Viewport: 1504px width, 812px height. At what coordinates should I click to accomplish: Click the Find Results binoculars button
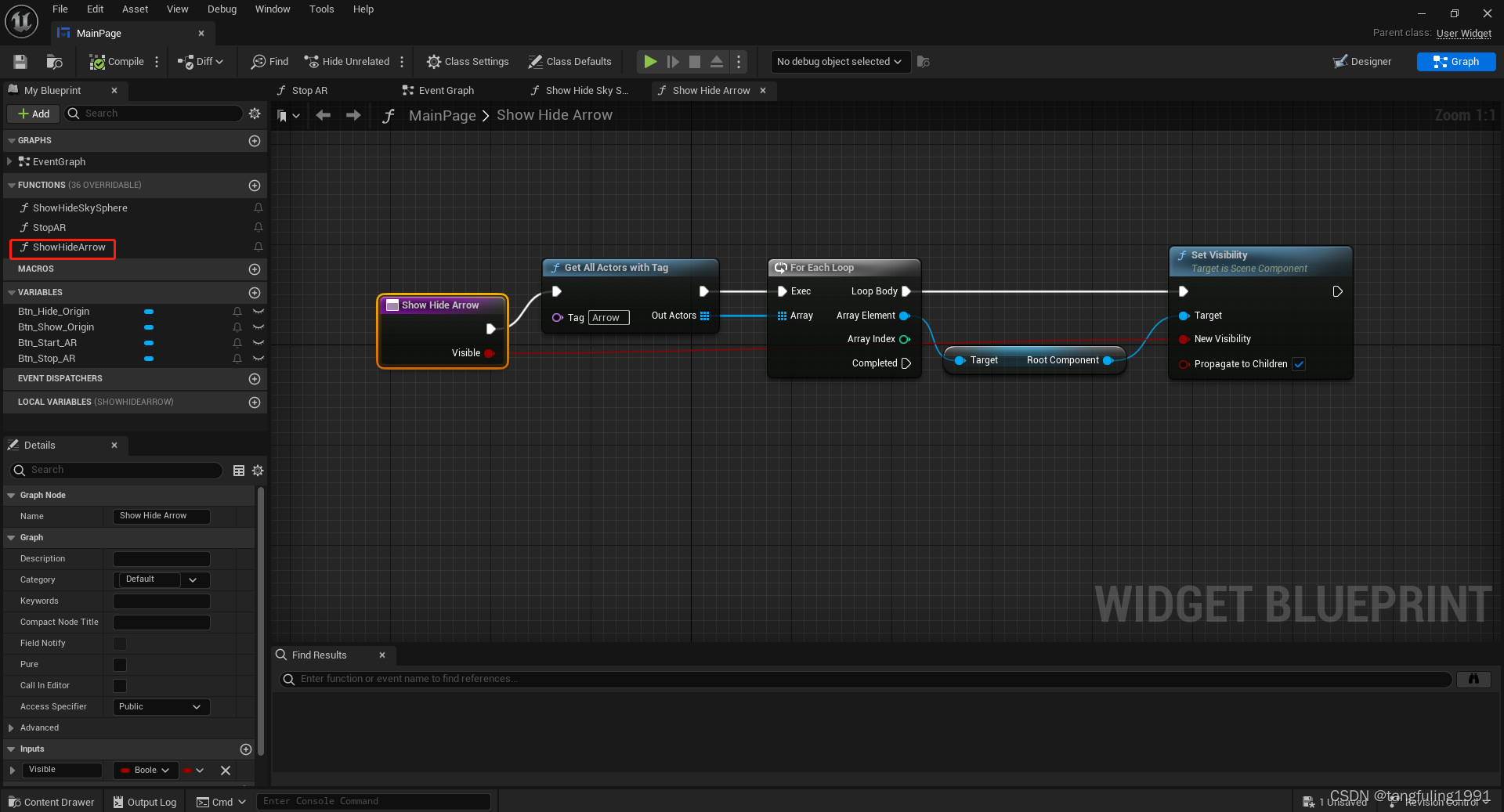(x=1473, y=679)
